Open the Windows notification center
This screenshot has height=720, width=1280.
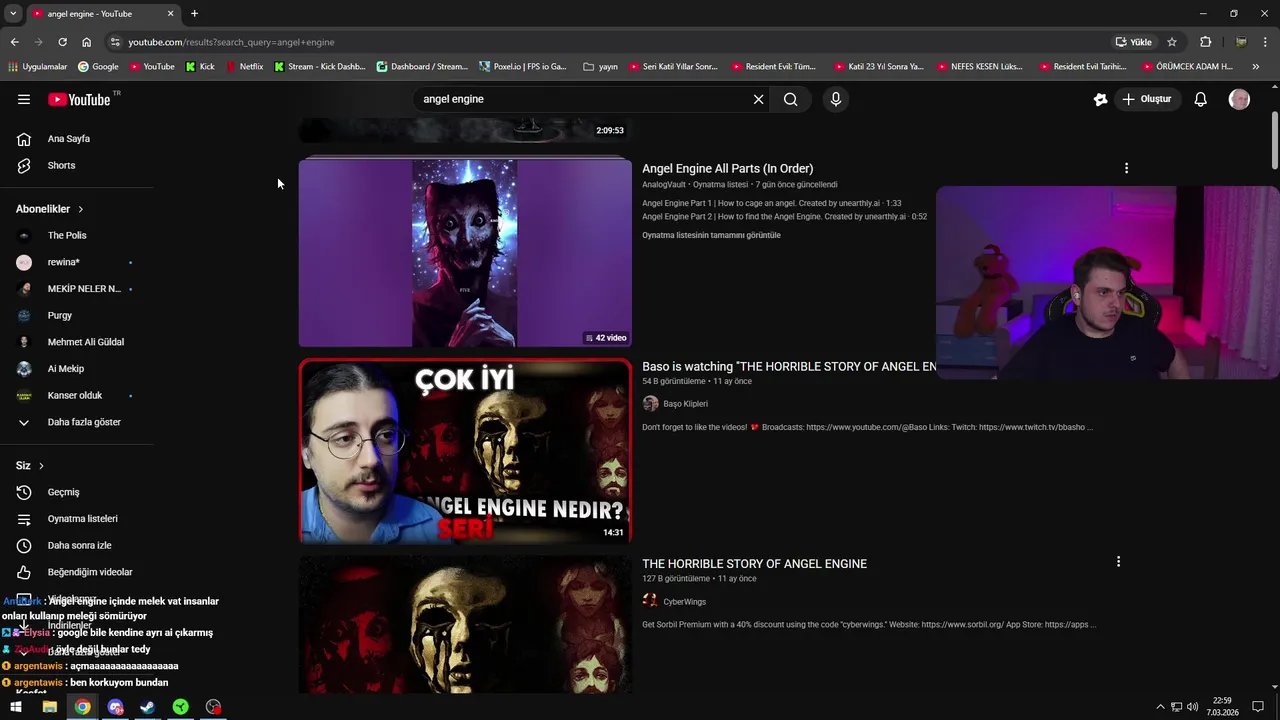1258,707
